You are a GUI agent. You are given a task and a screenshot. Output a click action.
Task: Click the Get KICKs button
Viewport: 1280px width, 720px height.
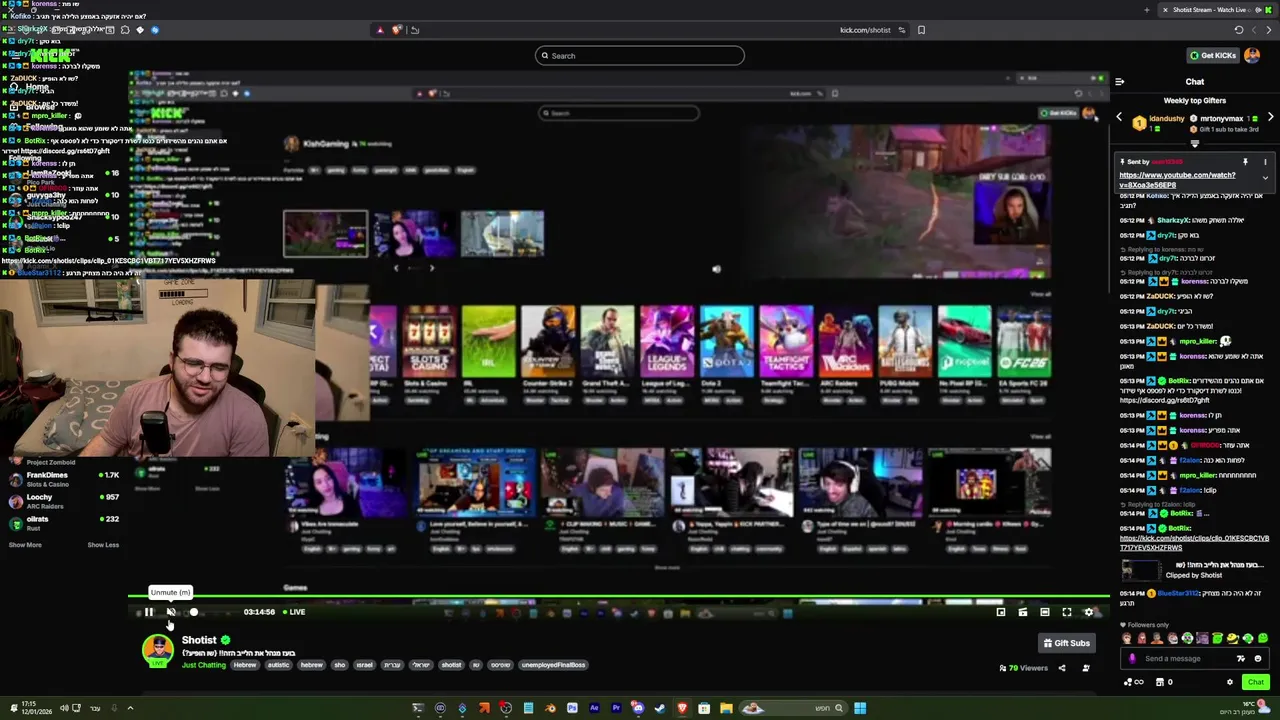coord(1213,56)
